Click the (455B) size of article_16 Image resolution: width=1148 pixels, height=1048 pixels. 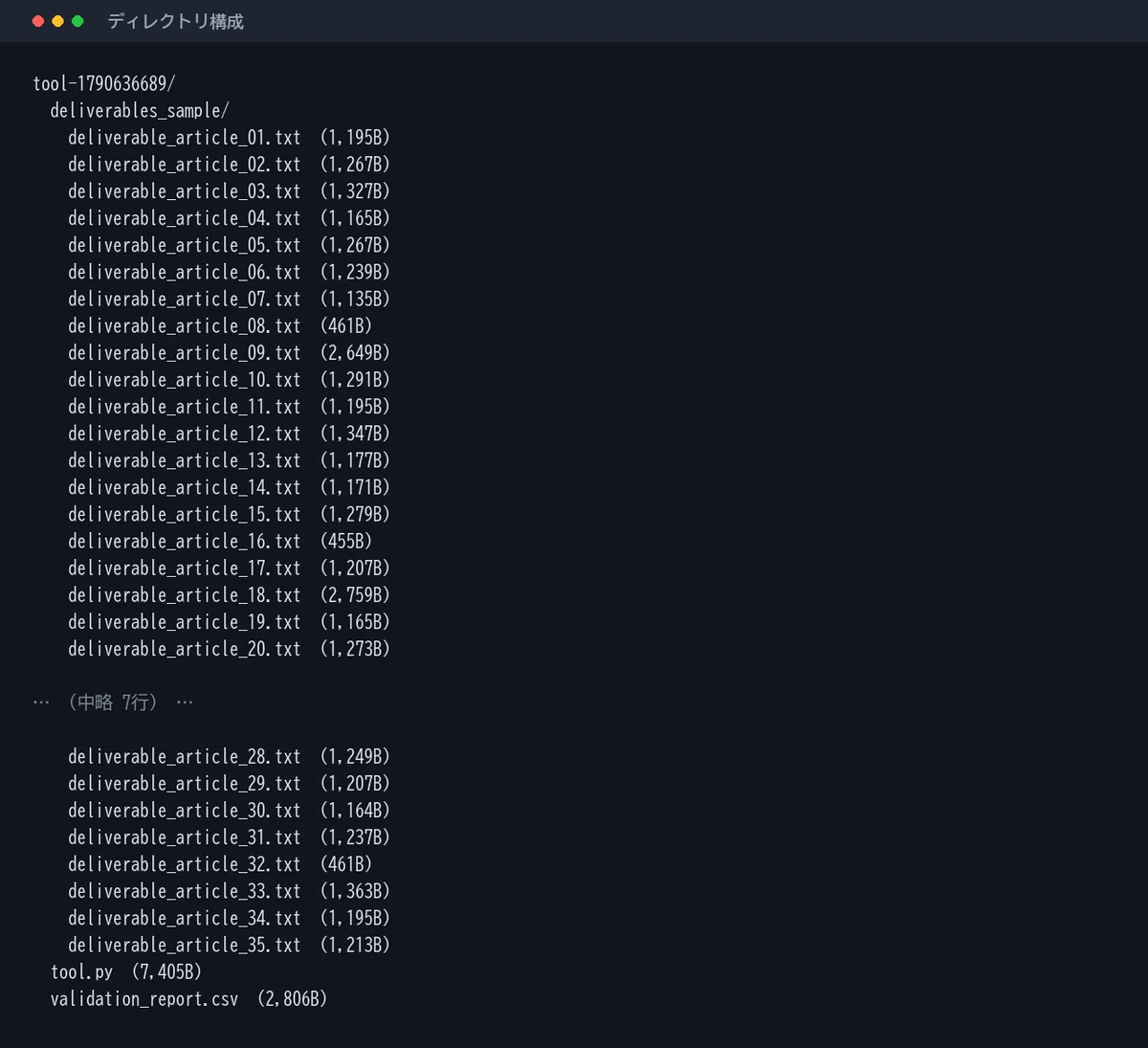point(346,541)
